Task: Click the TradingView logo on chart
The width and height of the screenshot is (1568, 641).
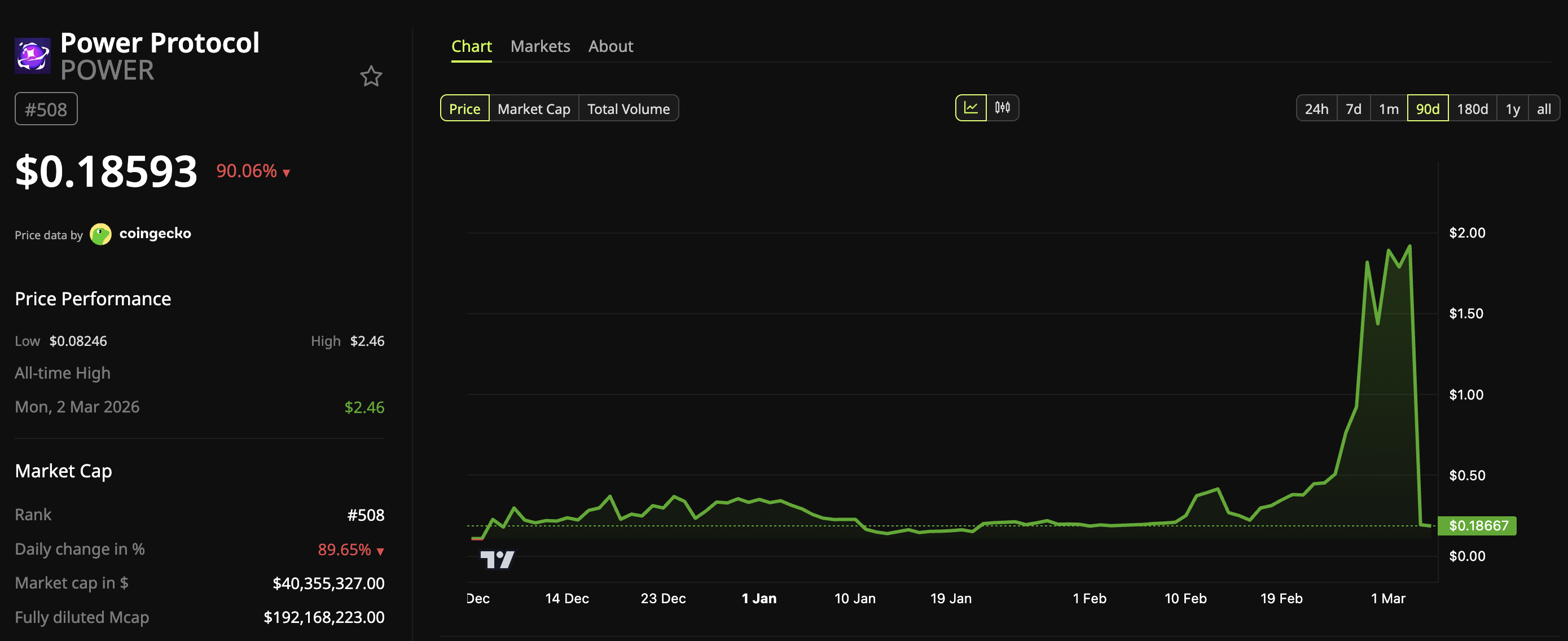Action: point(497,559)
